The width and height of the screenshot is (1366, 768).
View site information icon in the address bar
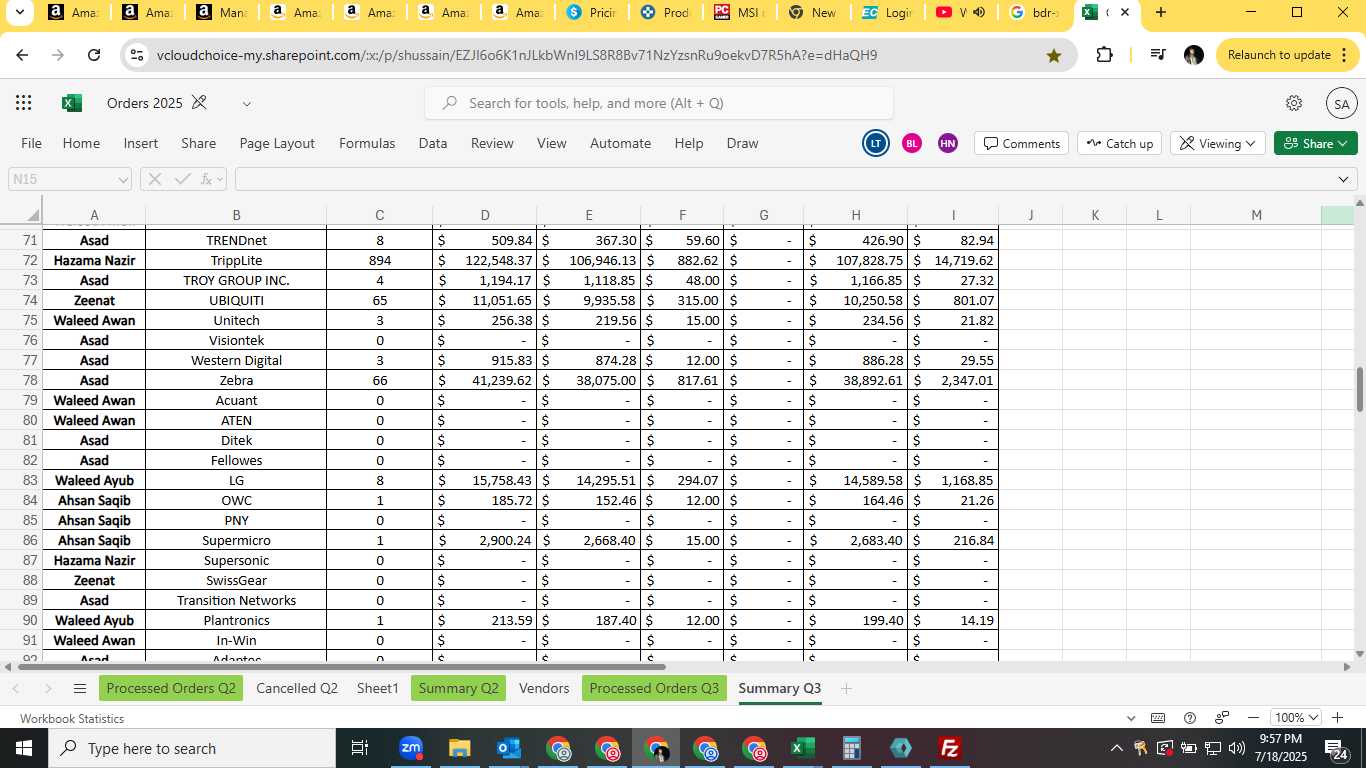point(137,55)
